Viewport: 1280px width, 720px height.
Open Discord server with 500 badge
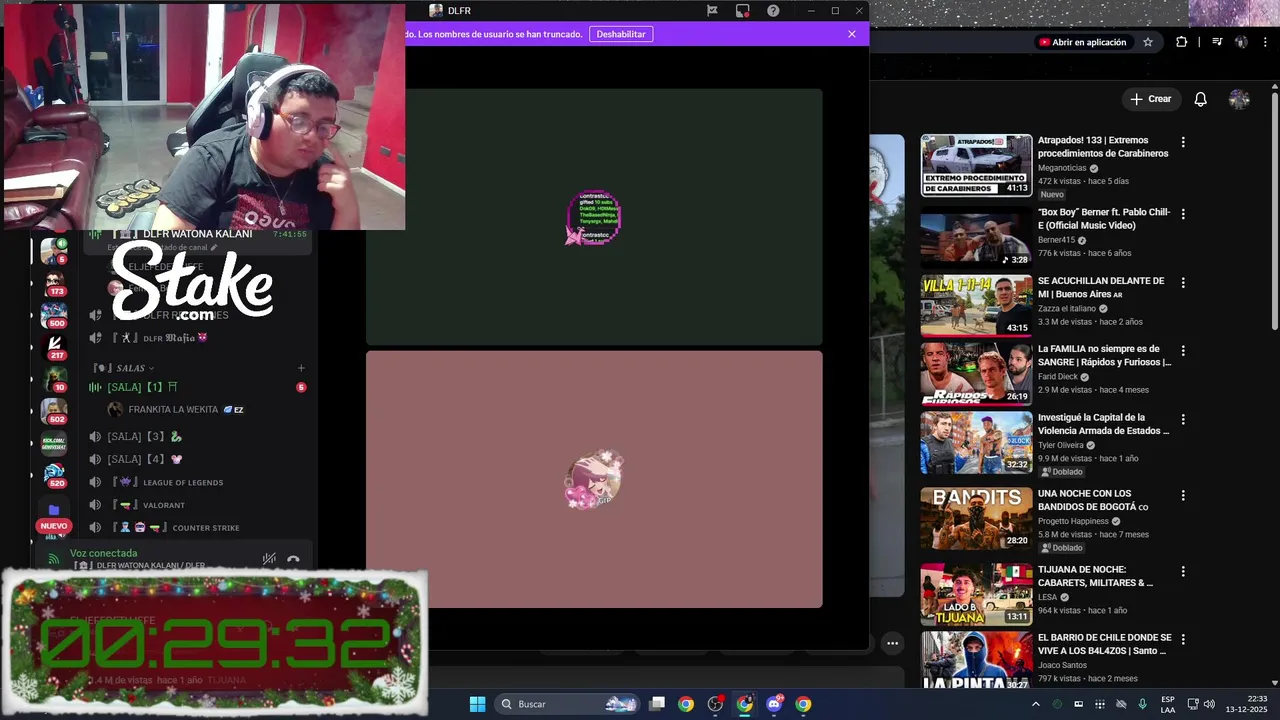[54, 314]
